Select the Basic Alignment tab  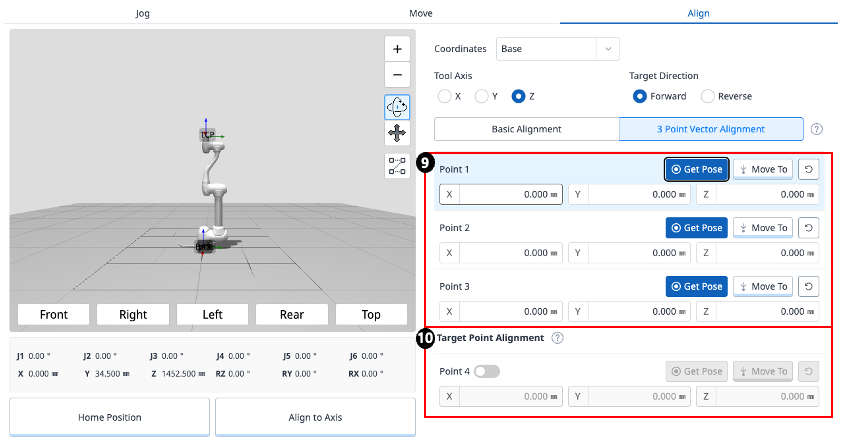click(x=526, y=129)
